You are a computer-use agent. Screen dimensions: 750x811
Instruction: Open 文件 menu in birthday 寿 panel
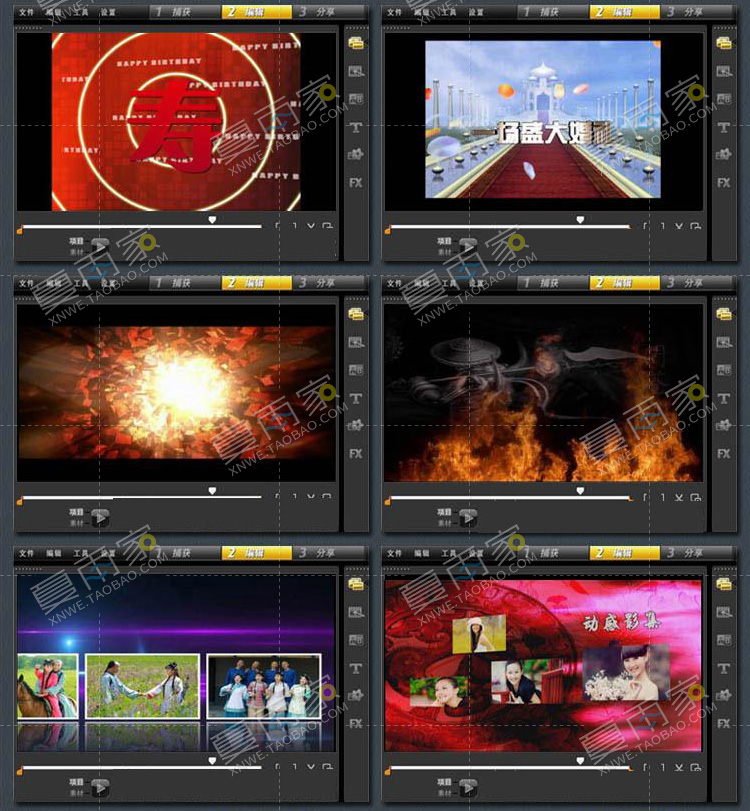[26, 12]
